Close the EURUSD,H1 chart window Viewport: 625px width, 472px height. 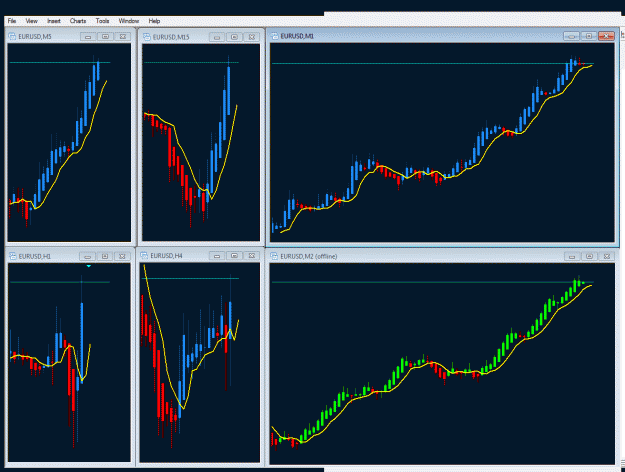click(122, 256)
